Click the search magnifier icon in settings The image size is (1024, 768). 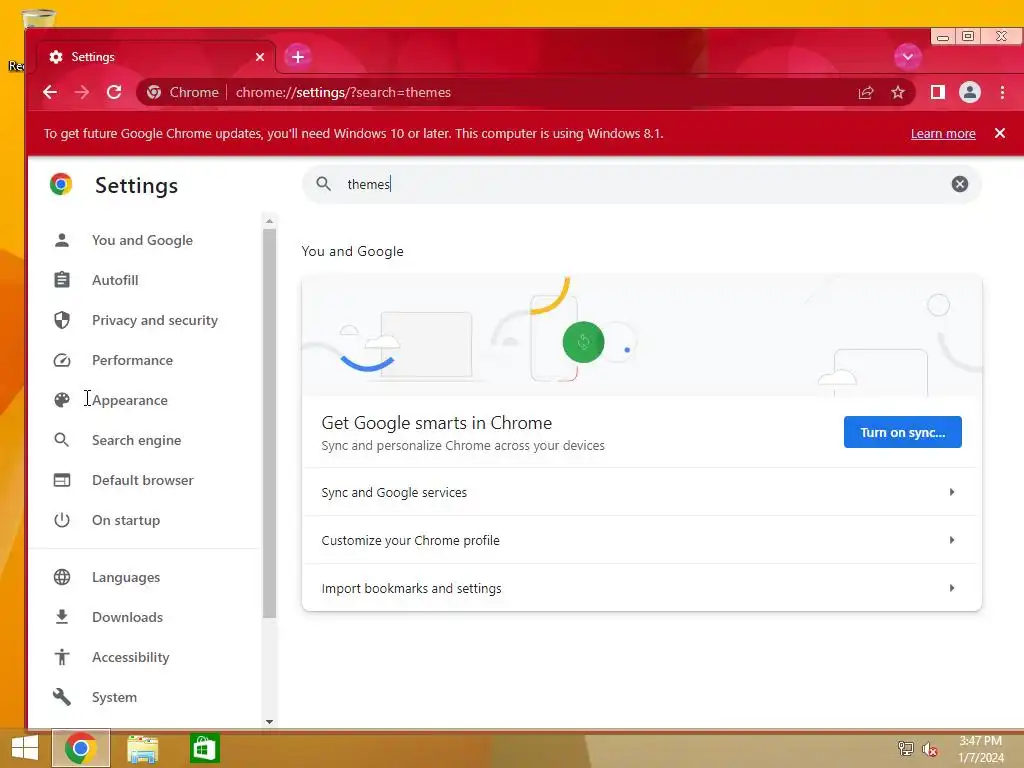[323, 184]
